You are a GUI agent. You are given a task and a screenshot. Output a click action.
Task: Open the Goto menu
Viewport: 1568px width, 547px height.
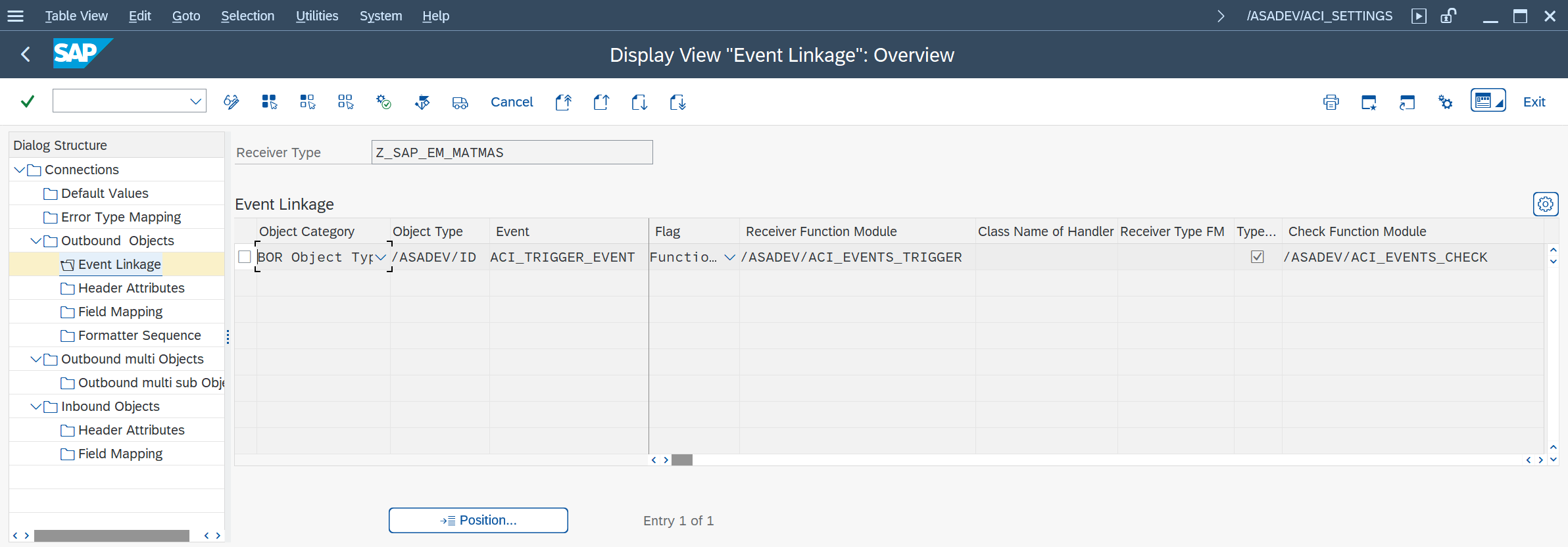click(186, 16)
